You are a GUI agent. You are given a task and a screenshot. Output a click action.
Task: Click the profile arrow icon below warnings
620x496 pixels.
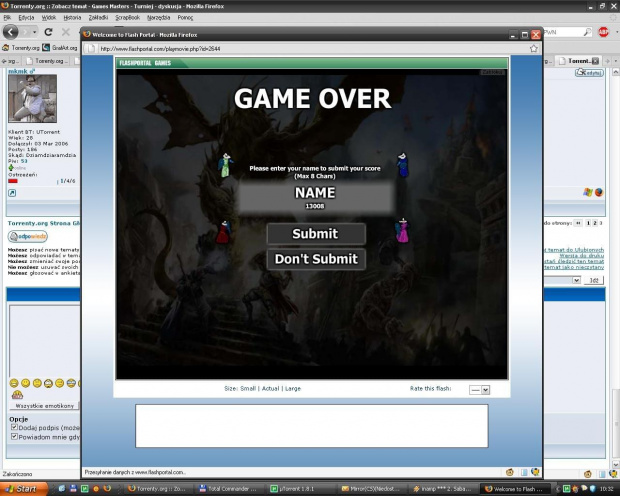(12, 193)
